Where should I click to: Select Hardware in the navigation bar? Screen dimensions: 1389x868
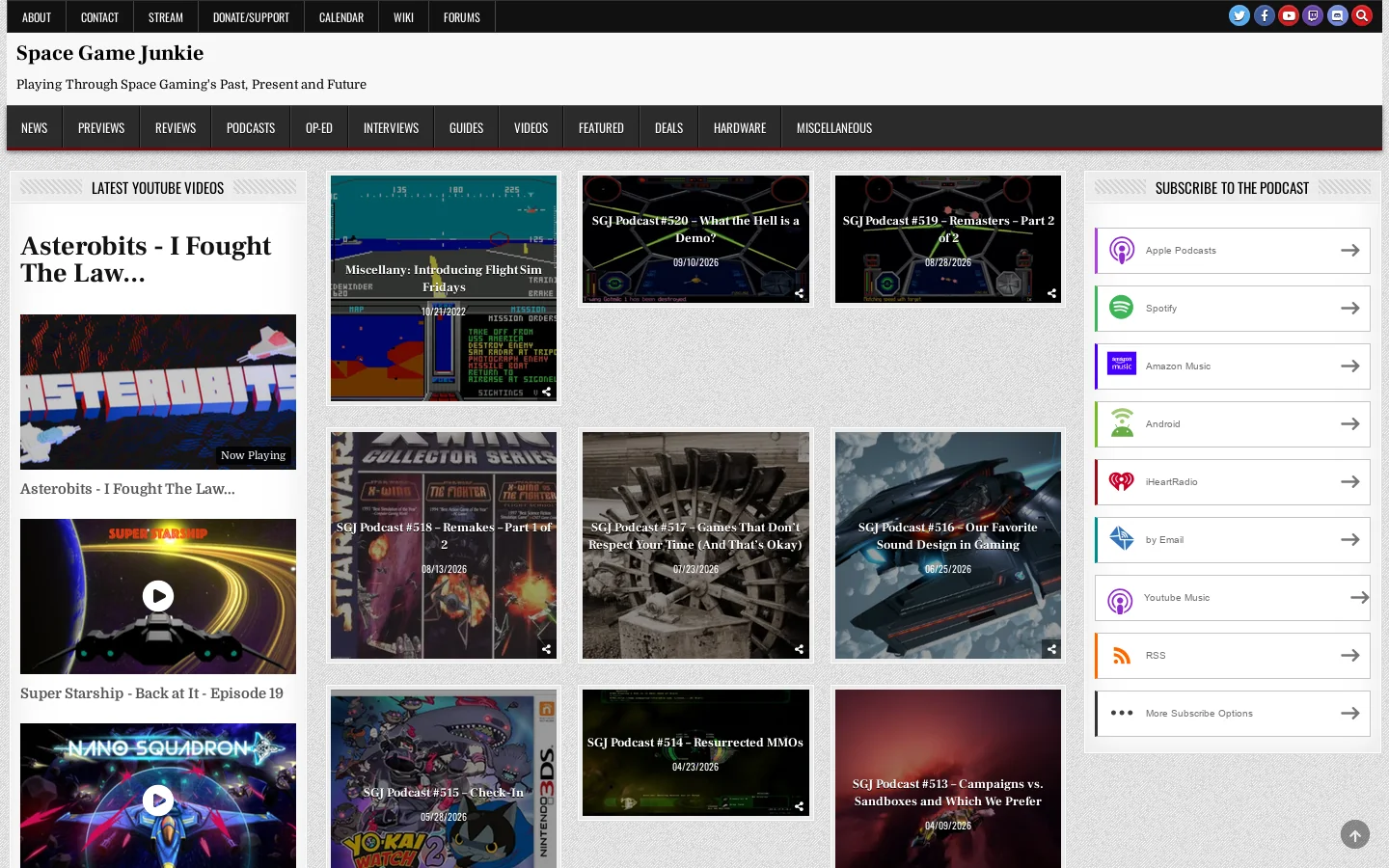click(x=740, y=127)
